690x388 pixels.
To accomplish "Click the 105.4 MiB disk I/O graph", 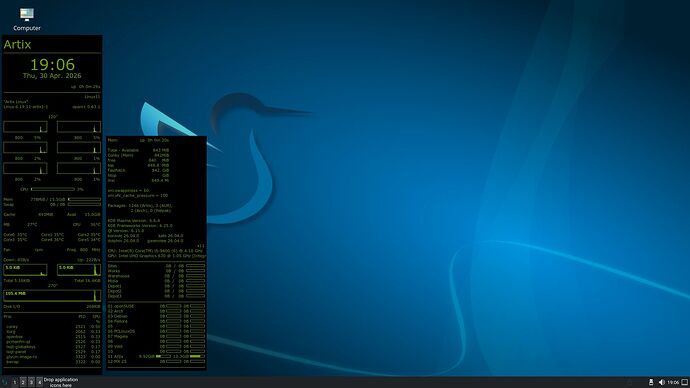I will coord(52,295).
